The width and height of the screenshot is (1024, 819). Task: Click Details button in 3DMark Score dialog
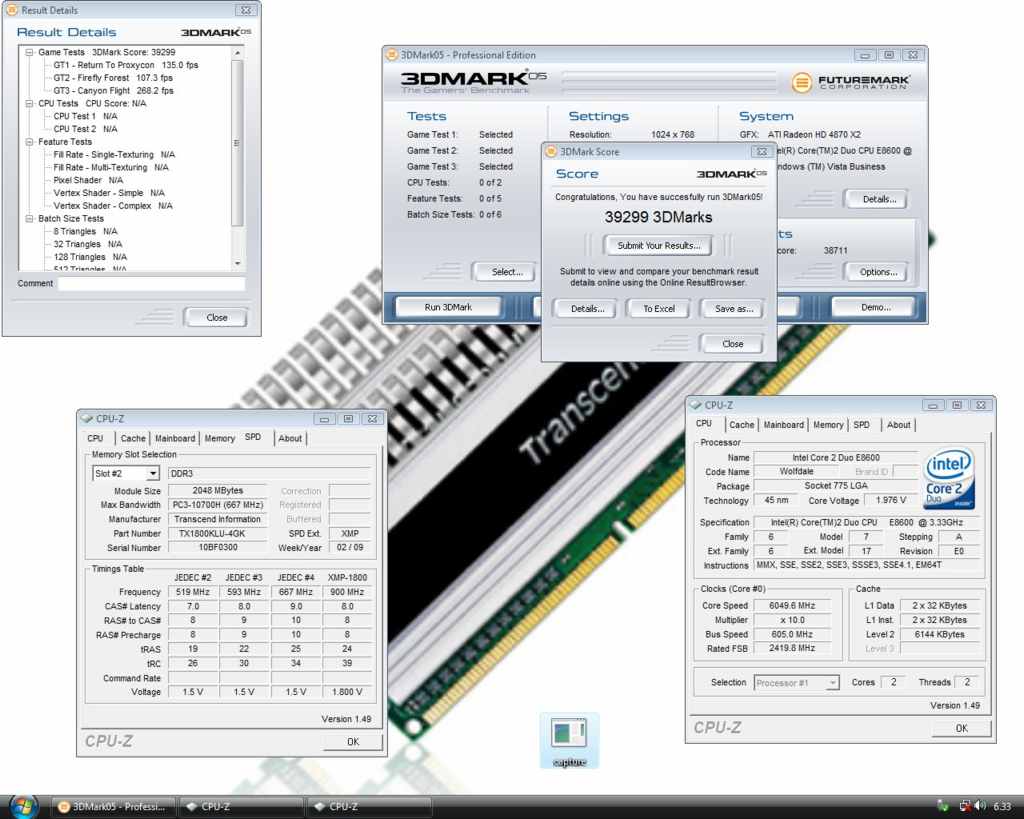pos(587,308)
